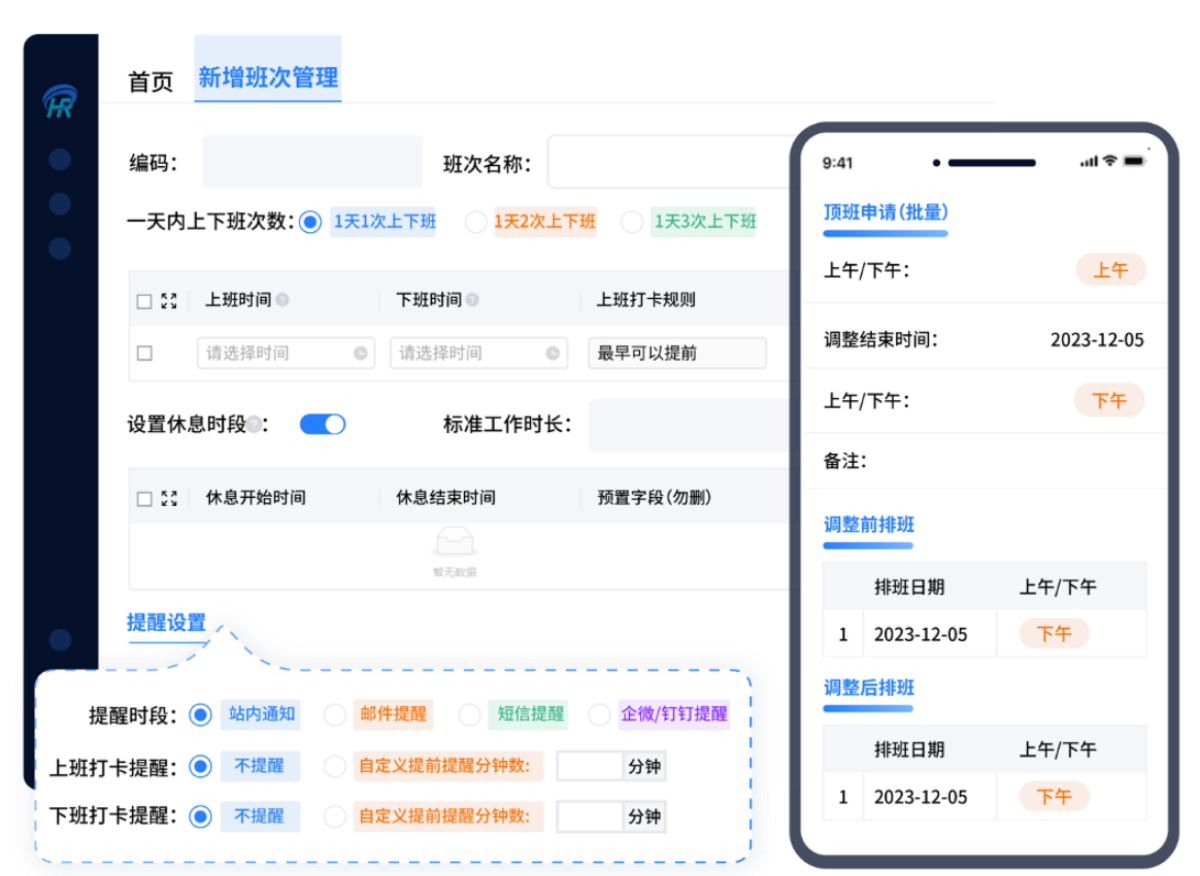Viewport: 1200px width, 876px height.
Task: Toggle the 设置休息时段 switch
Action: pos(322,425)
